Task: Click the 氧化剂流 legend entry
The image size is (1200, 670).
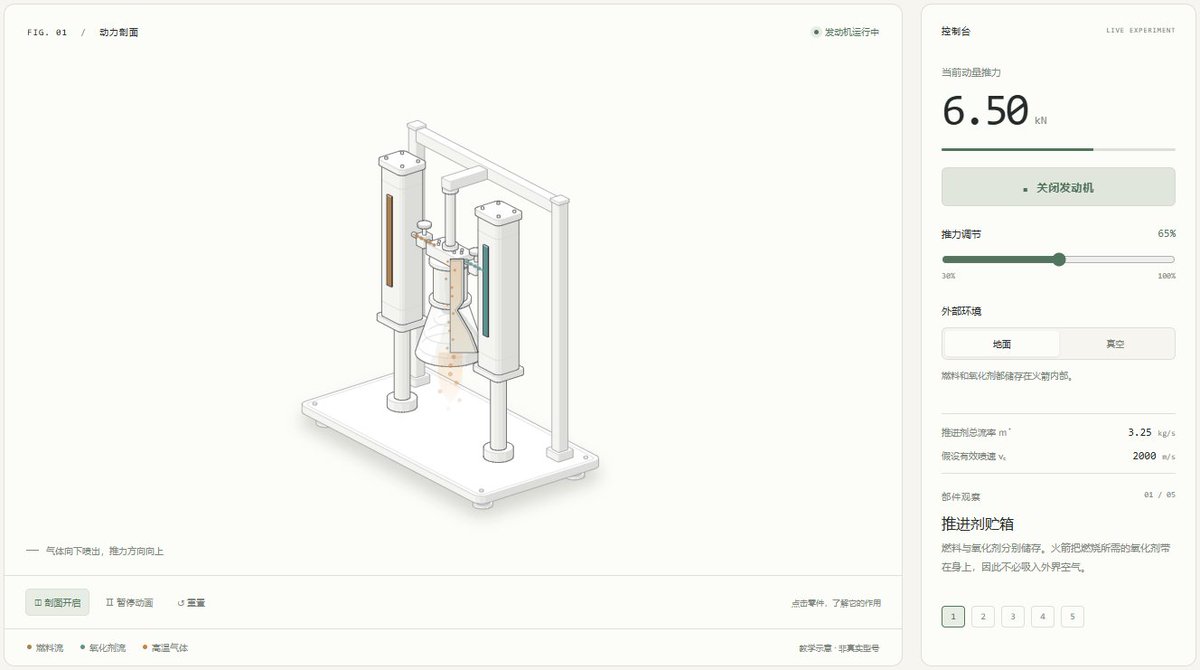Action: 103,648
